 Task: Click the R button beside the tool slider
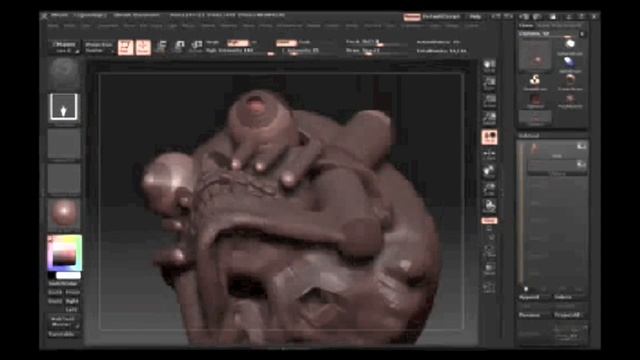(x=582, y=34)
